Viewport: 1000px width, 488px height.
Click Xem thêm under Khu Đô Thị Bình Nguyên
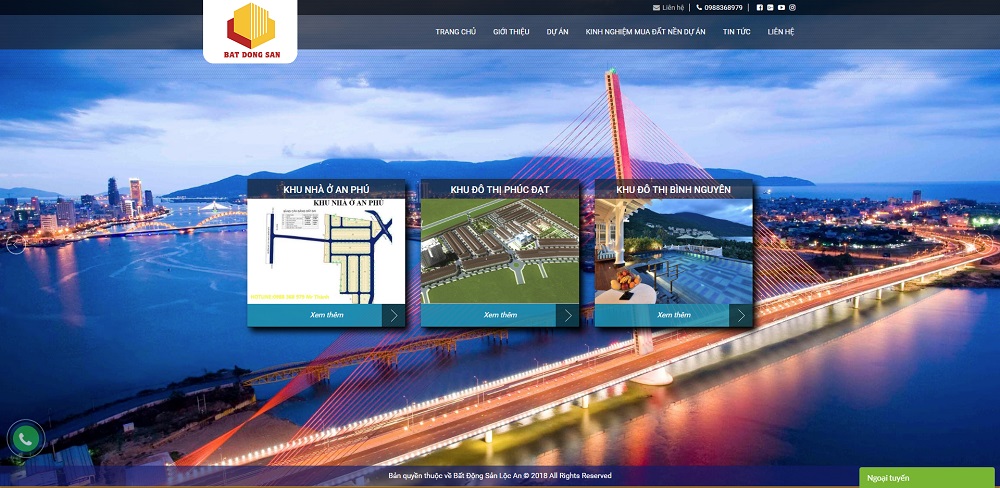click(673, 315)
